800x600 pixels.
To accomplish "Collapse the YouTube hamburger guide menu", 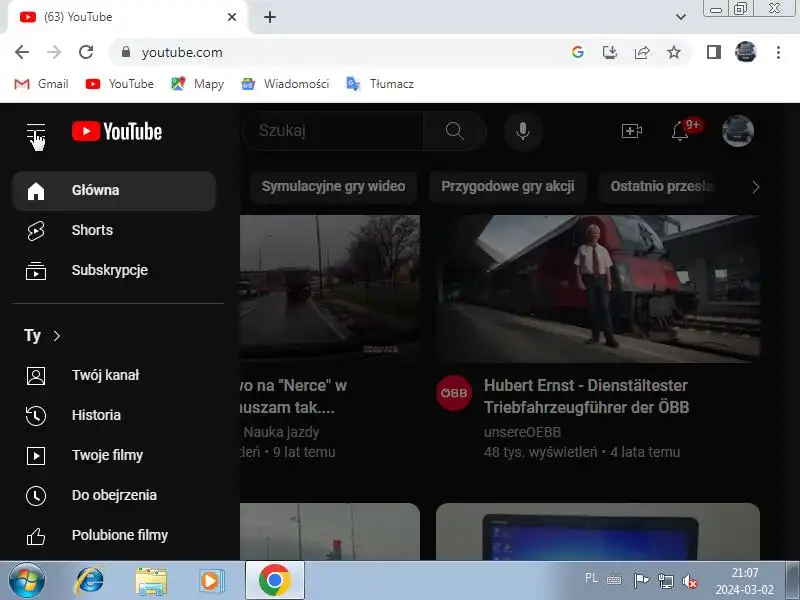I will pyautogui.click(x=36, y=132).
